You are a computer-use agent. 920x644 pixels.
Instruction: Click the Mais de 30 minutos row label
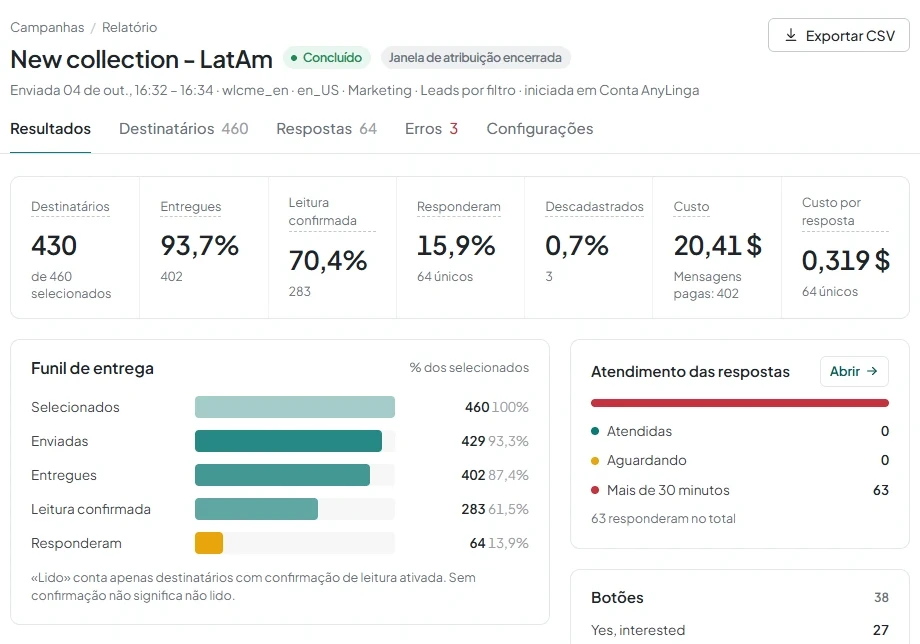click(668, 490)
